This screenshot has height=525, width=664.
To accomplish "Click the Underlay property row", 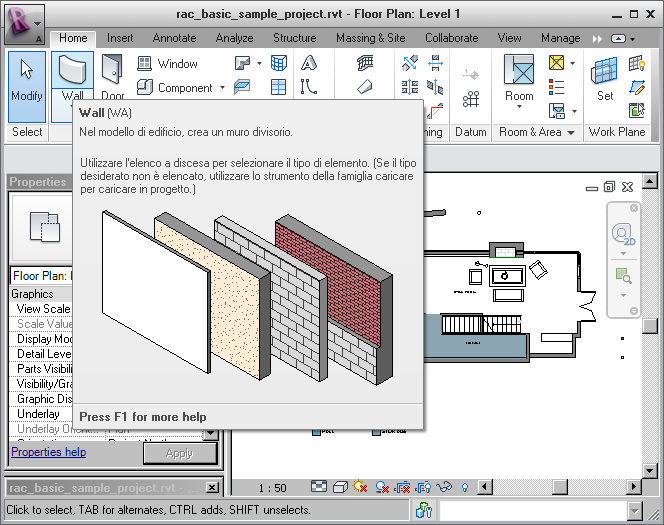I will pyautogui.click(x=41, y=414).
